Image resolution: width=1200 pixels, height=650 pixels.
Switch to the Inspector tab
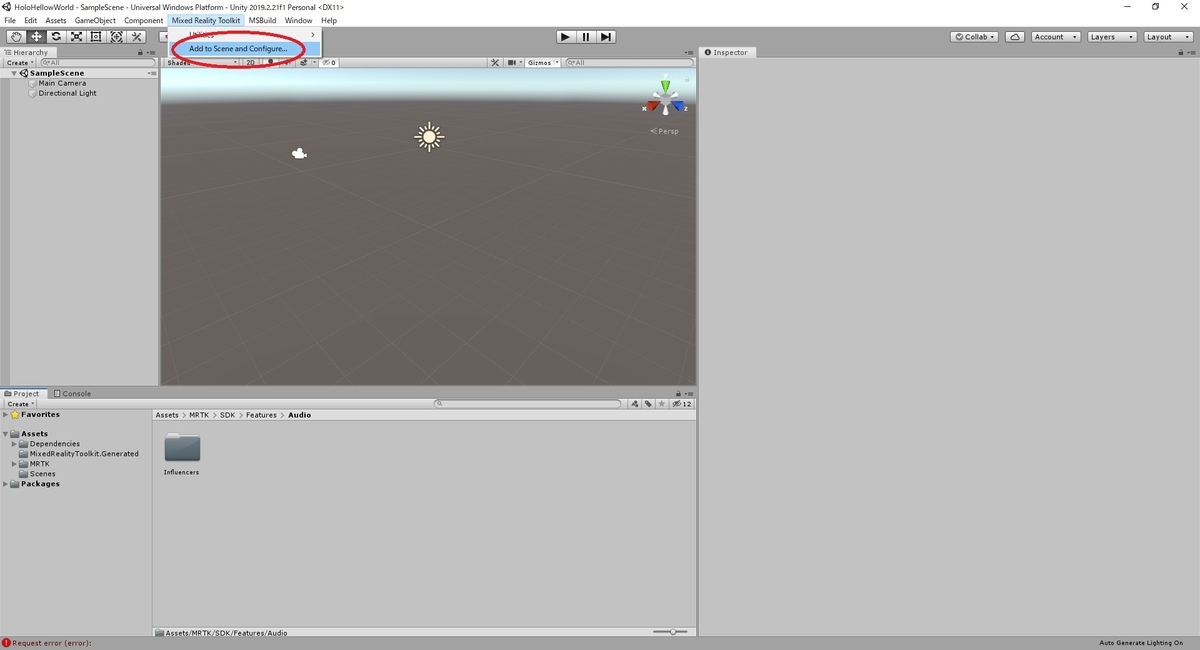726,52
